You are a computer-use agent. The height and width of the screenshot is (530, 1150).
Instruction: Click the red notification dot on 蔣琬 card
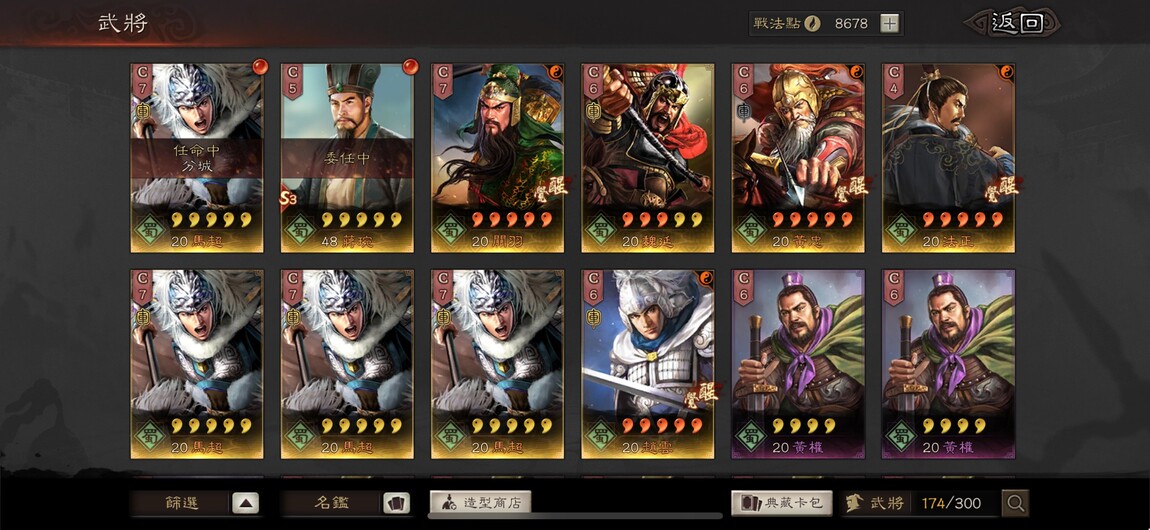[x=410, y=67]
